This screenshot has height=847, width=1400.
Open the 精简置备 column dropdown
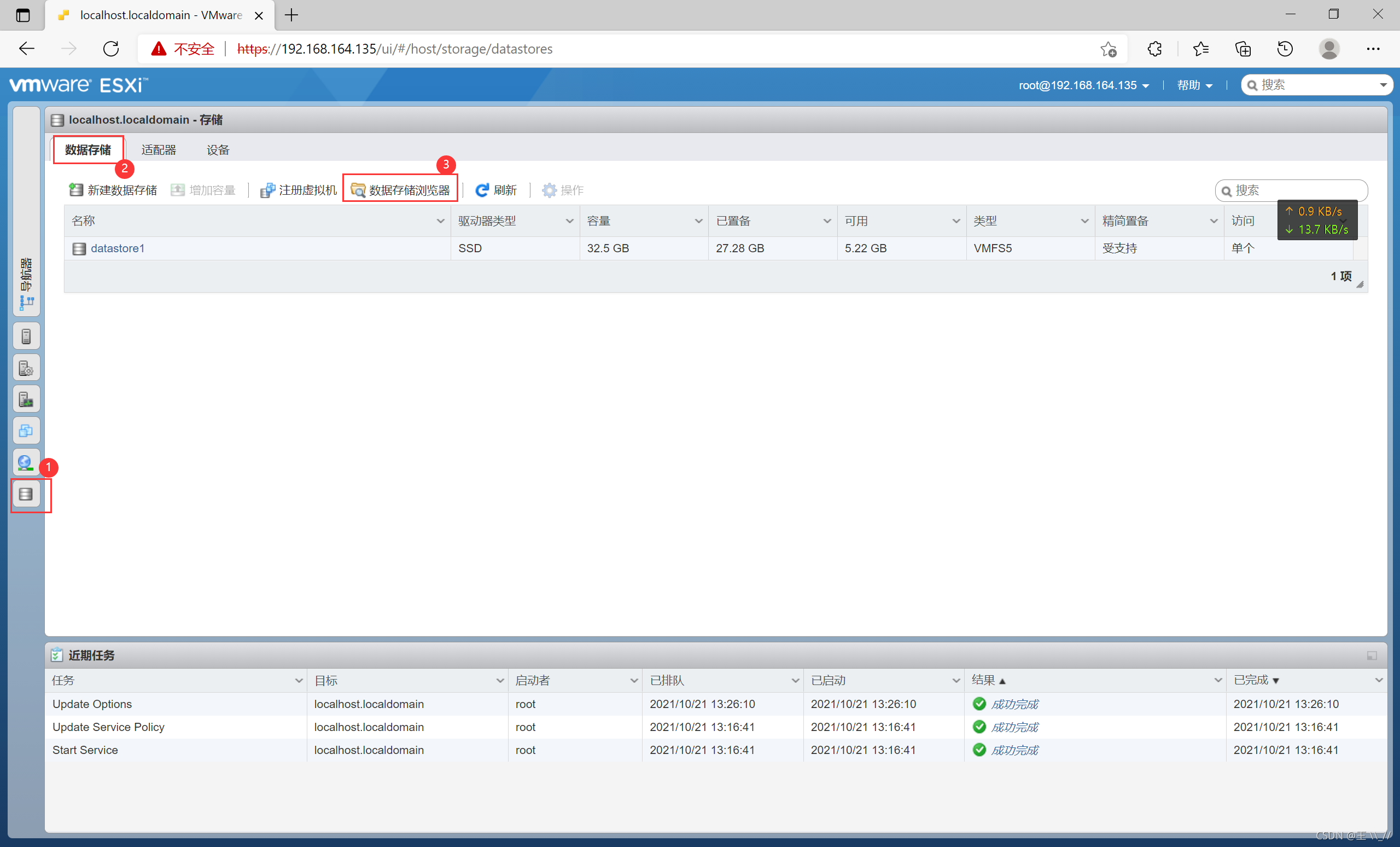pos(1214,221)
